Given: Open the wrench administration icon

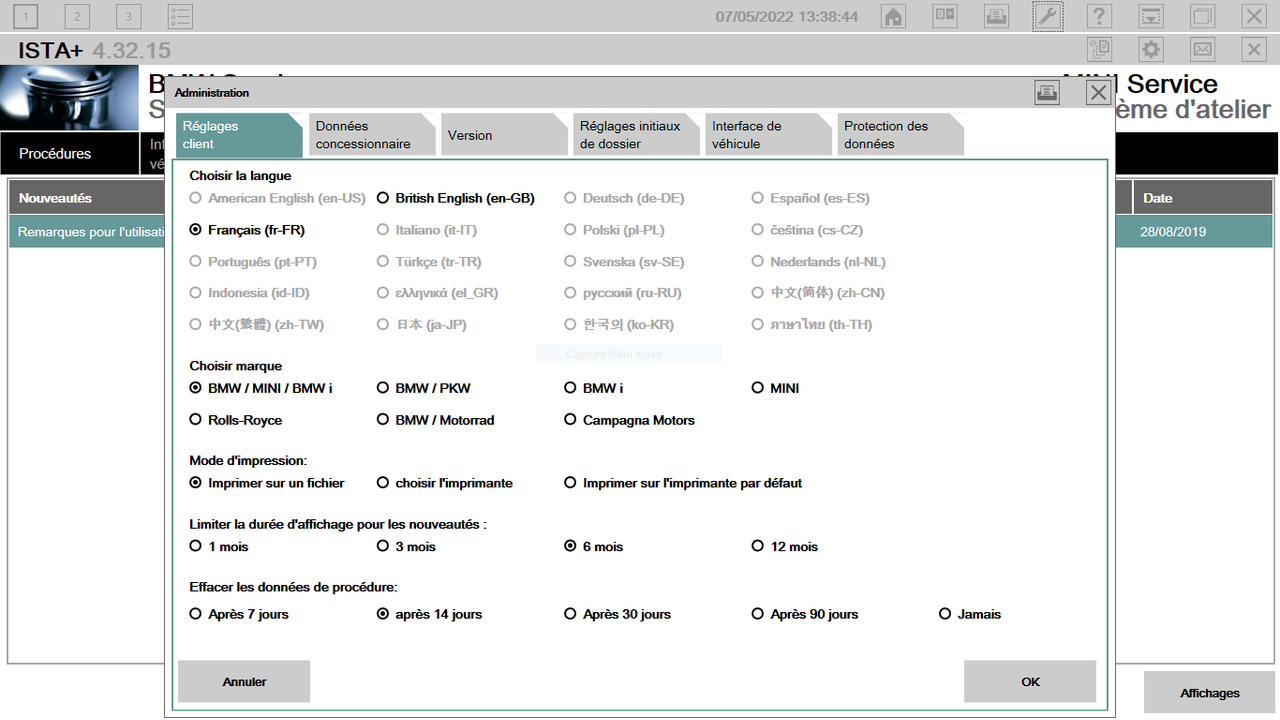Looking at the screenshot, I should click(x=1048, y=16).
